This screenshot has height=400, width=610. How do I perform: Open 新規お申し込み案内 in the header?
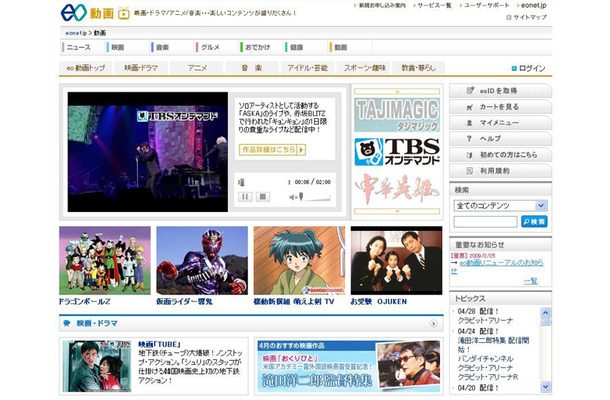pos(380,5)
